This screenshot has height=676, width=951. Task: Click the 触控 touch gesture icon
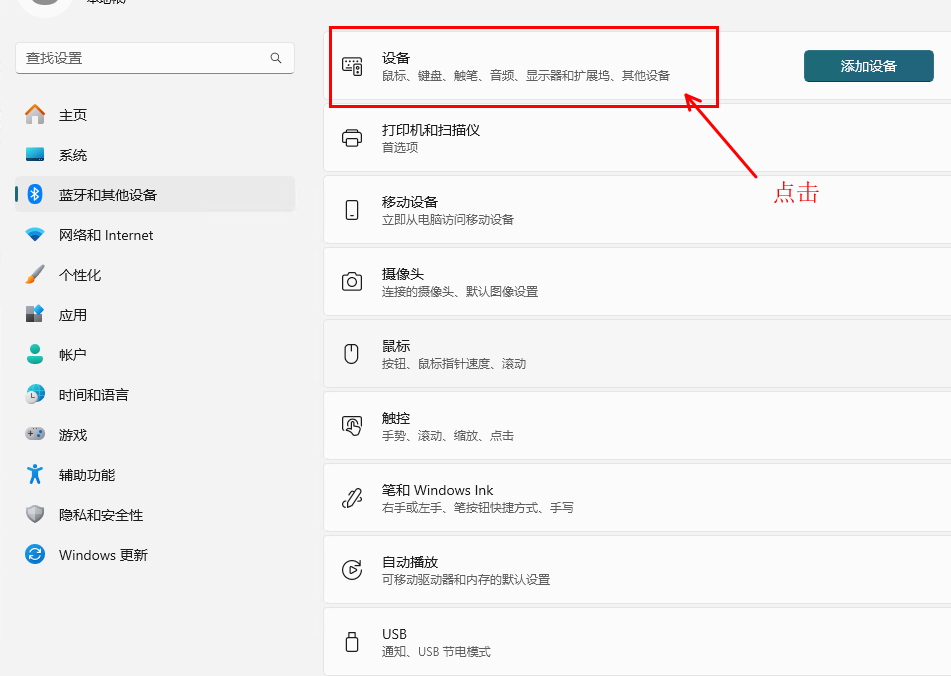tap(352, 426)
